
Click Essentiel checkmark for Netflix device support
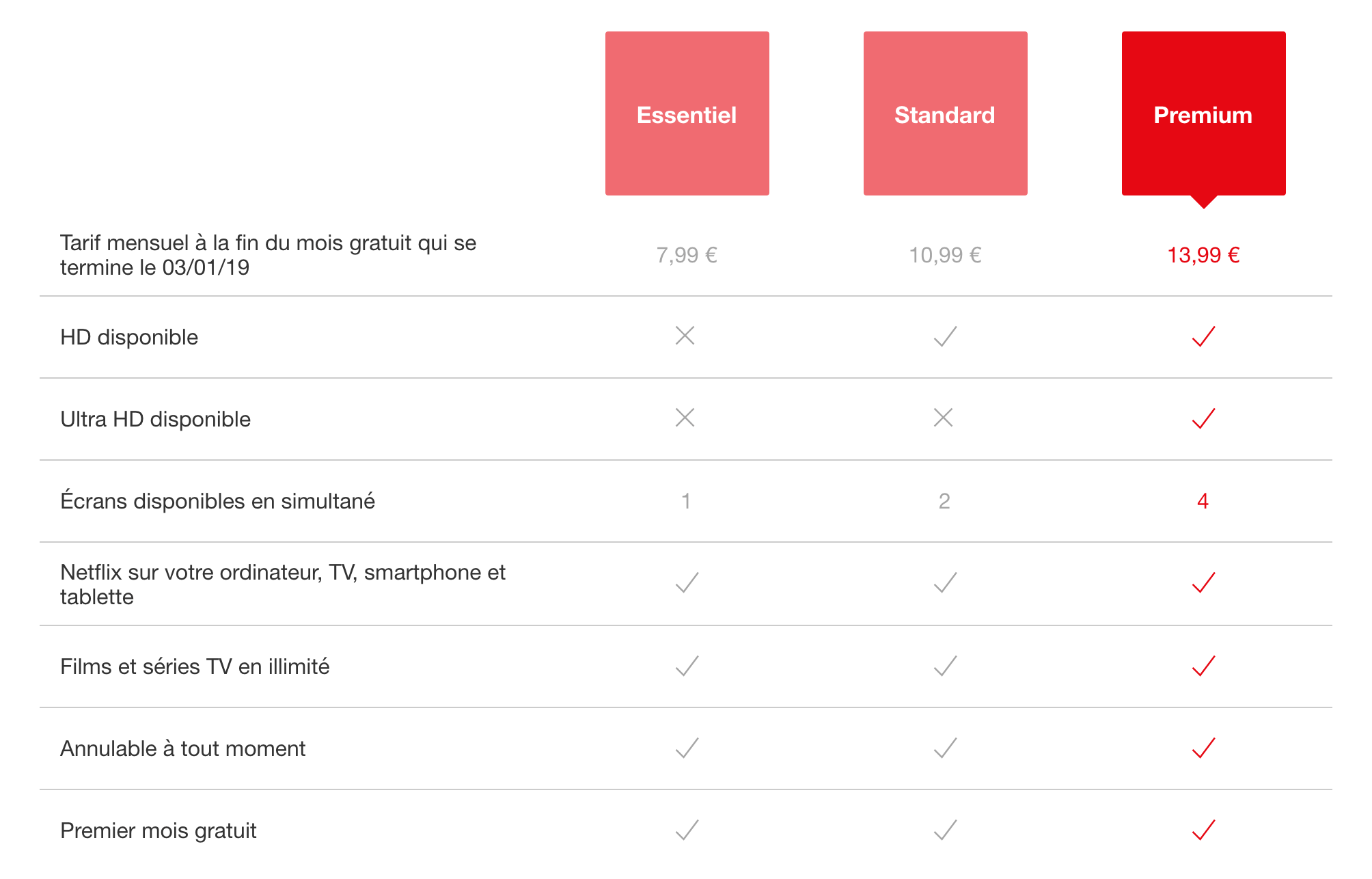pos(687,582)
